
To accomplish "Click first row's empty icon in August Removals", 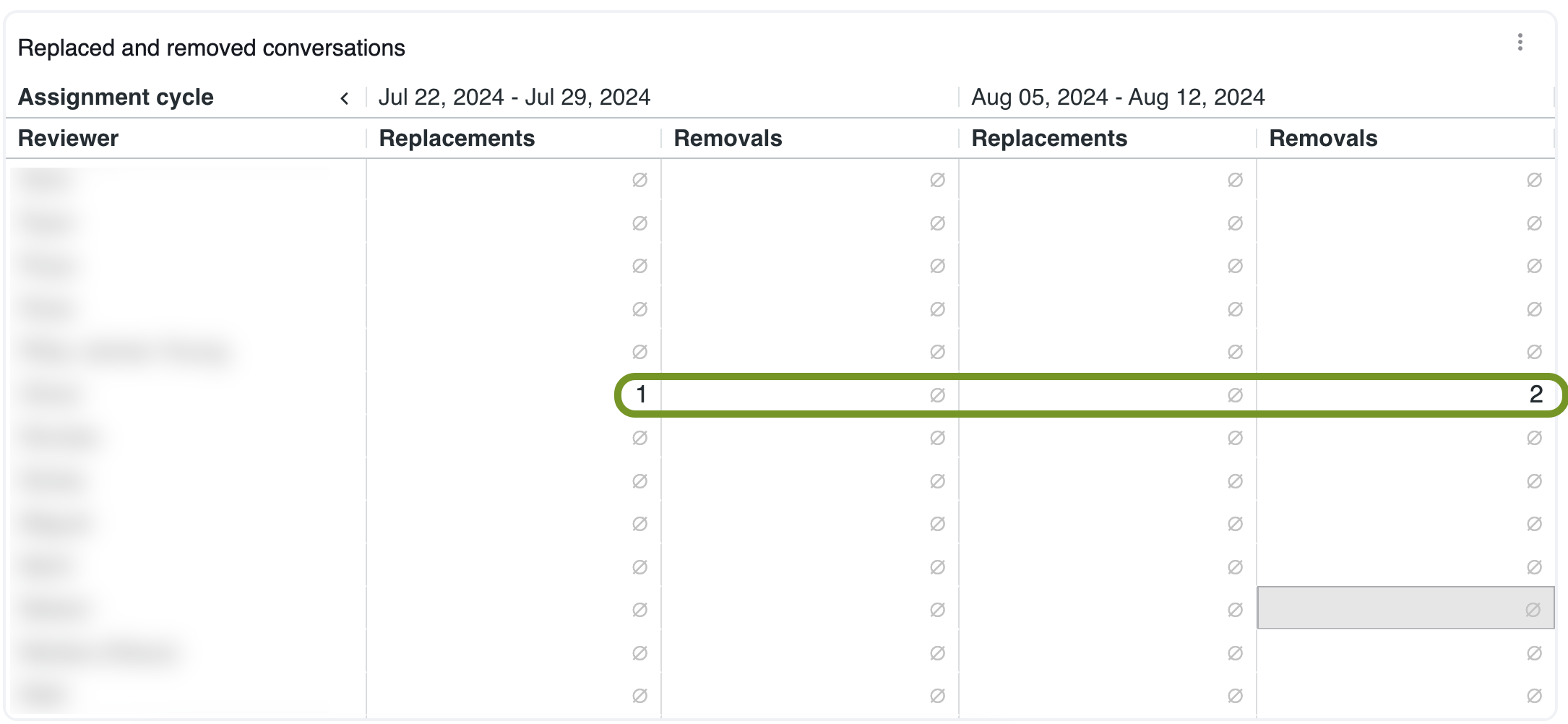I will coord(1534,180).
